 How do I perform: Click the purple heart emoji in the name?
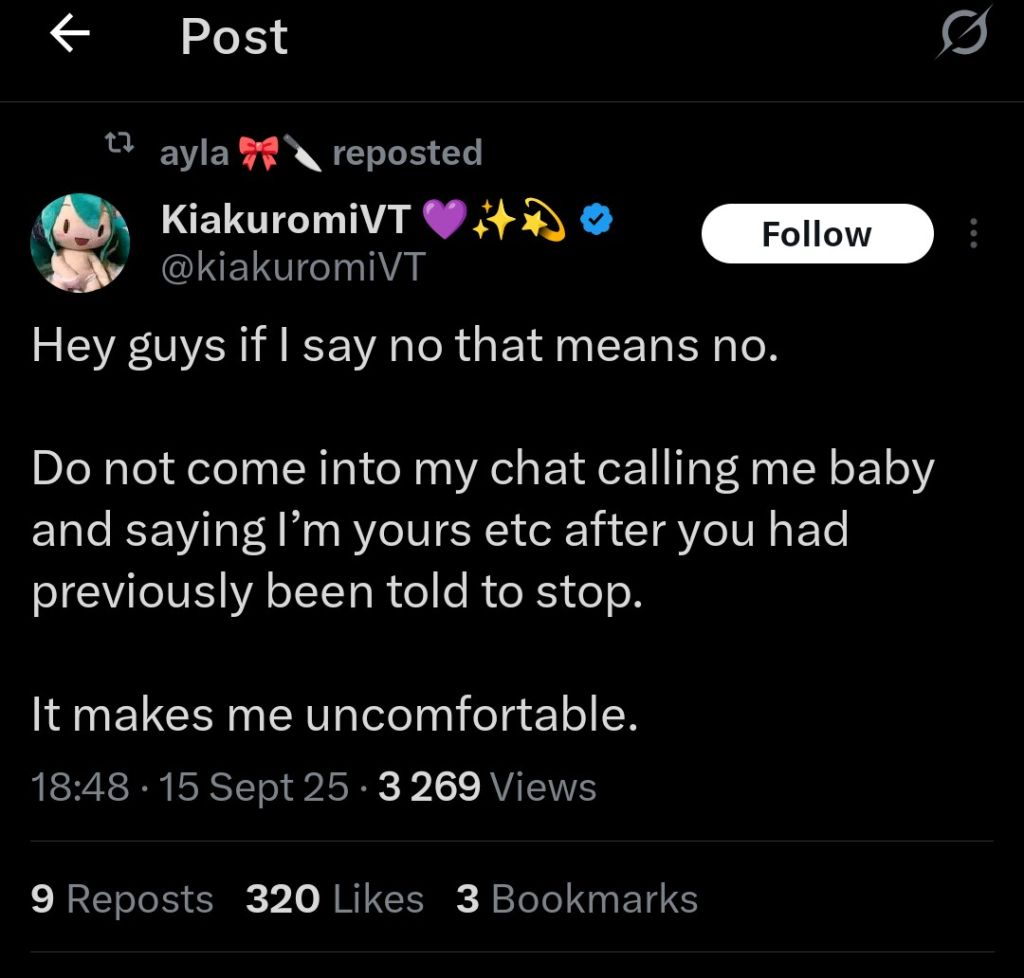pyautogui.click(x=445, y=219)
